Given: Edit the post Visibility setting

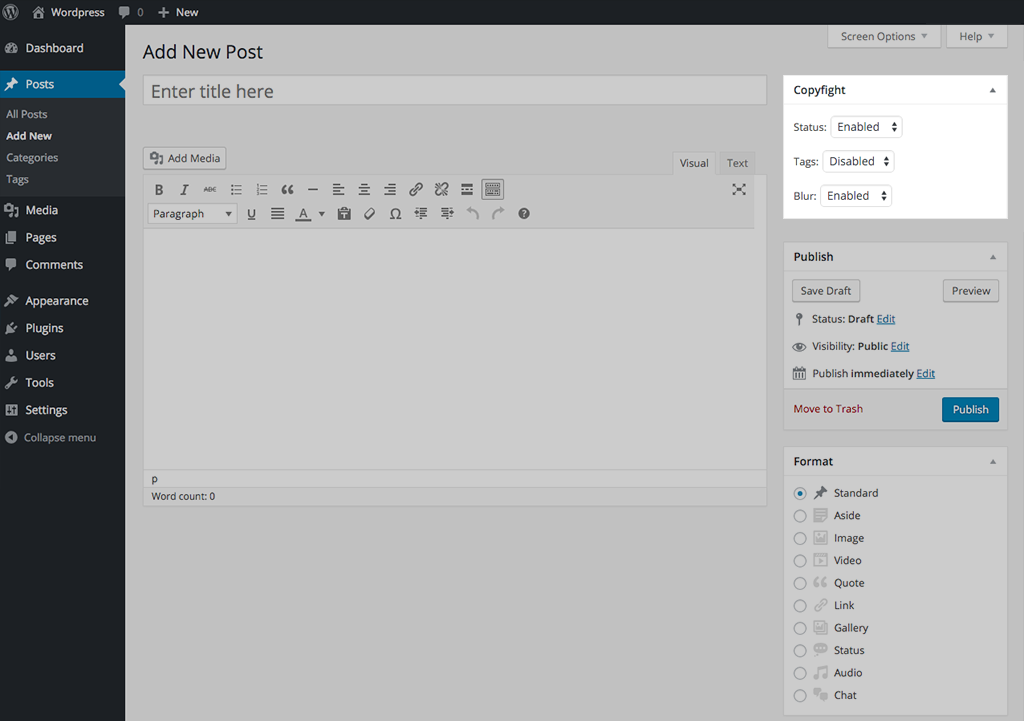Looking at the screenshot, I should click(x=900, y=346).
